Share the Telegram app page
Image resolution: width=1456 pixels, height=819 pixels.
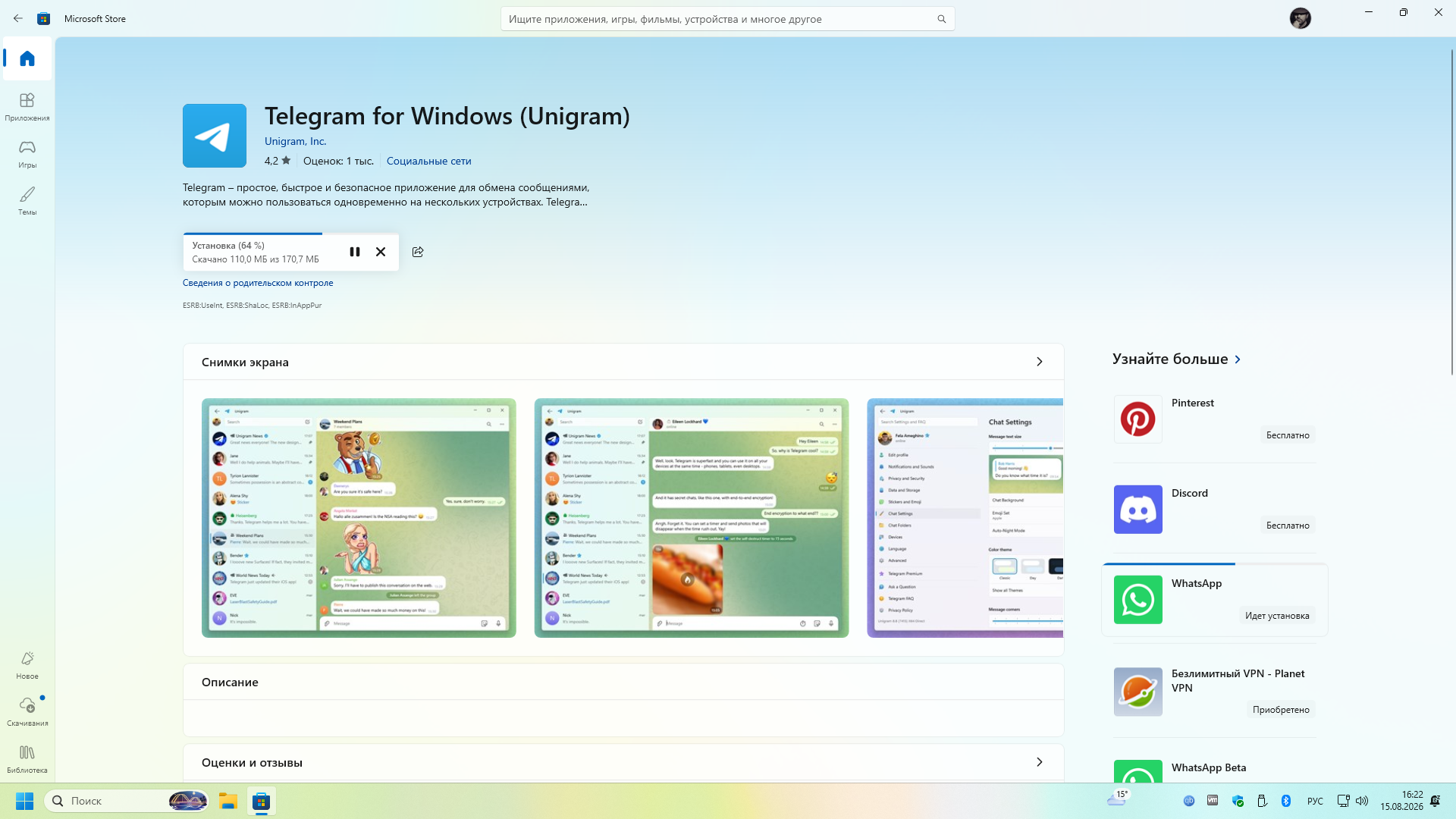[418, 252]
